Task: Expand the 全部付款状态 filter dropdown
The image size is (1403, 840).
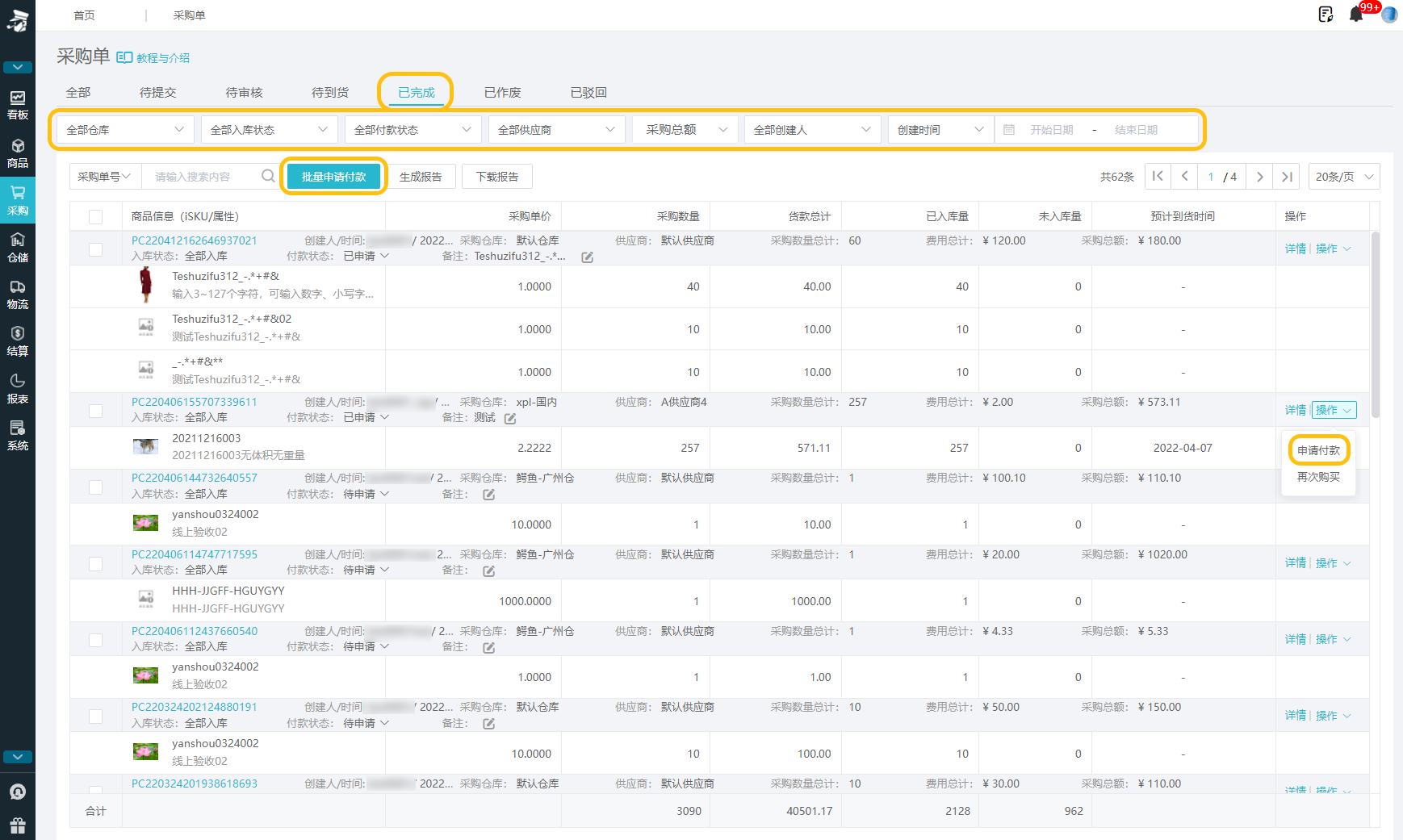Action: [413, 129]
